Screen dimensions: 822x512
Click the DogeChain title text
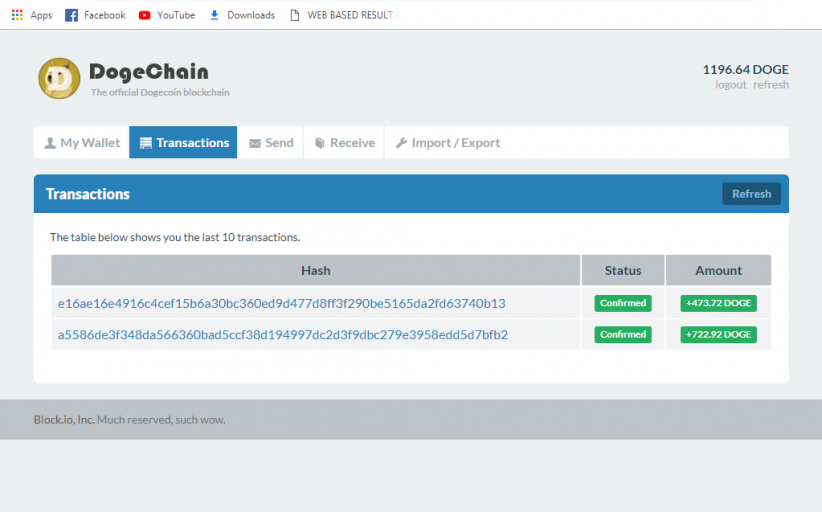(x=148, y=72)
